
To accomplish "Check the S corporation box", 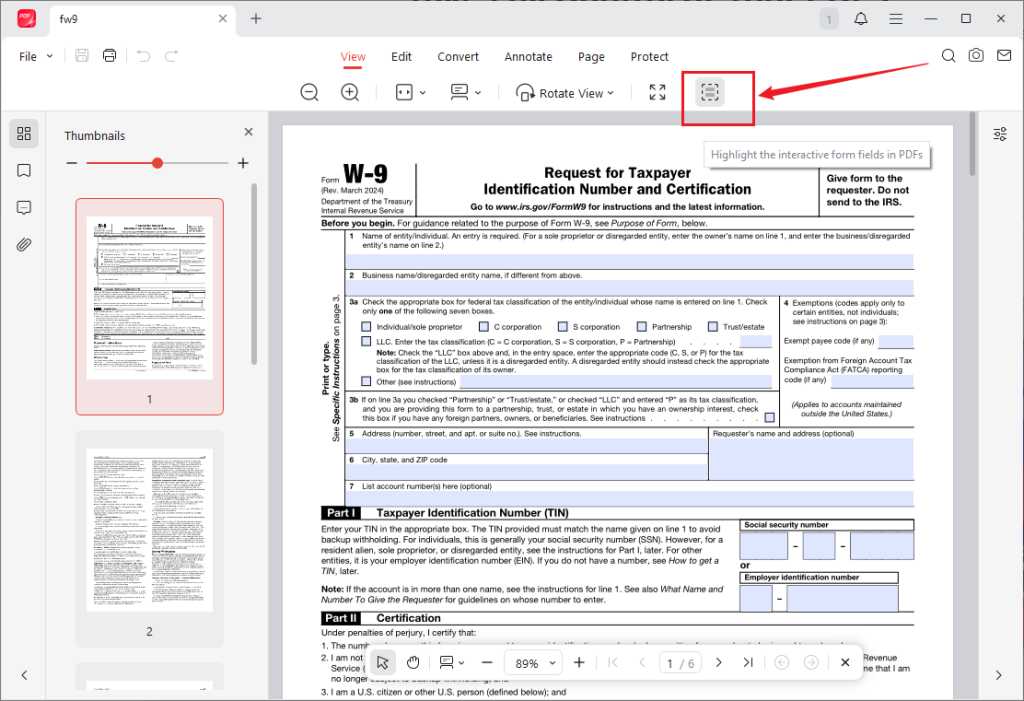I will [563, 327].
